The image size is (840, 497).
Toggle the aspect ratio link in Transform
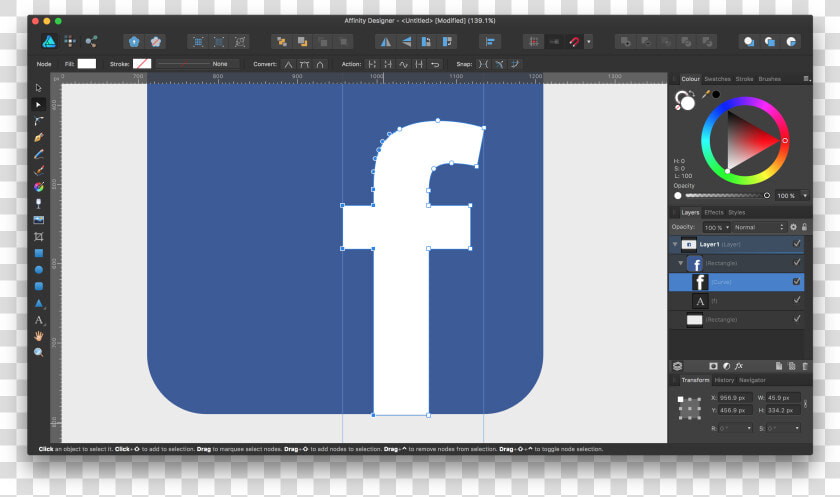tap(805, 404)
